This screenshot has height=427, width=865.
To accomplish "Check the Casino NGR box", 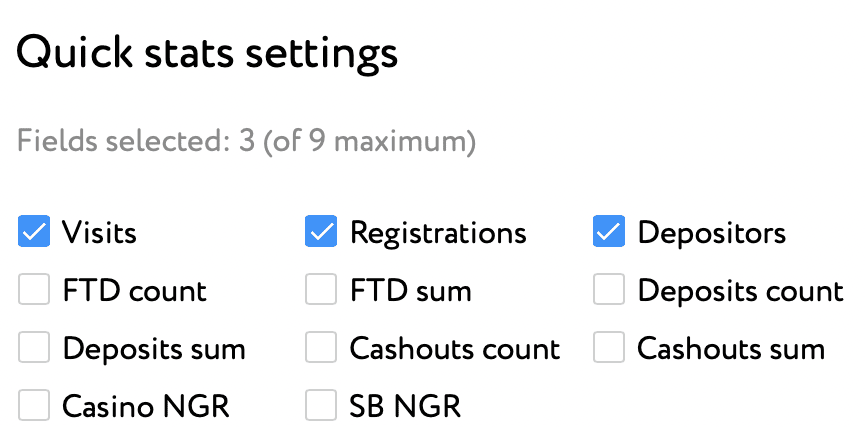I will (34, 406).
